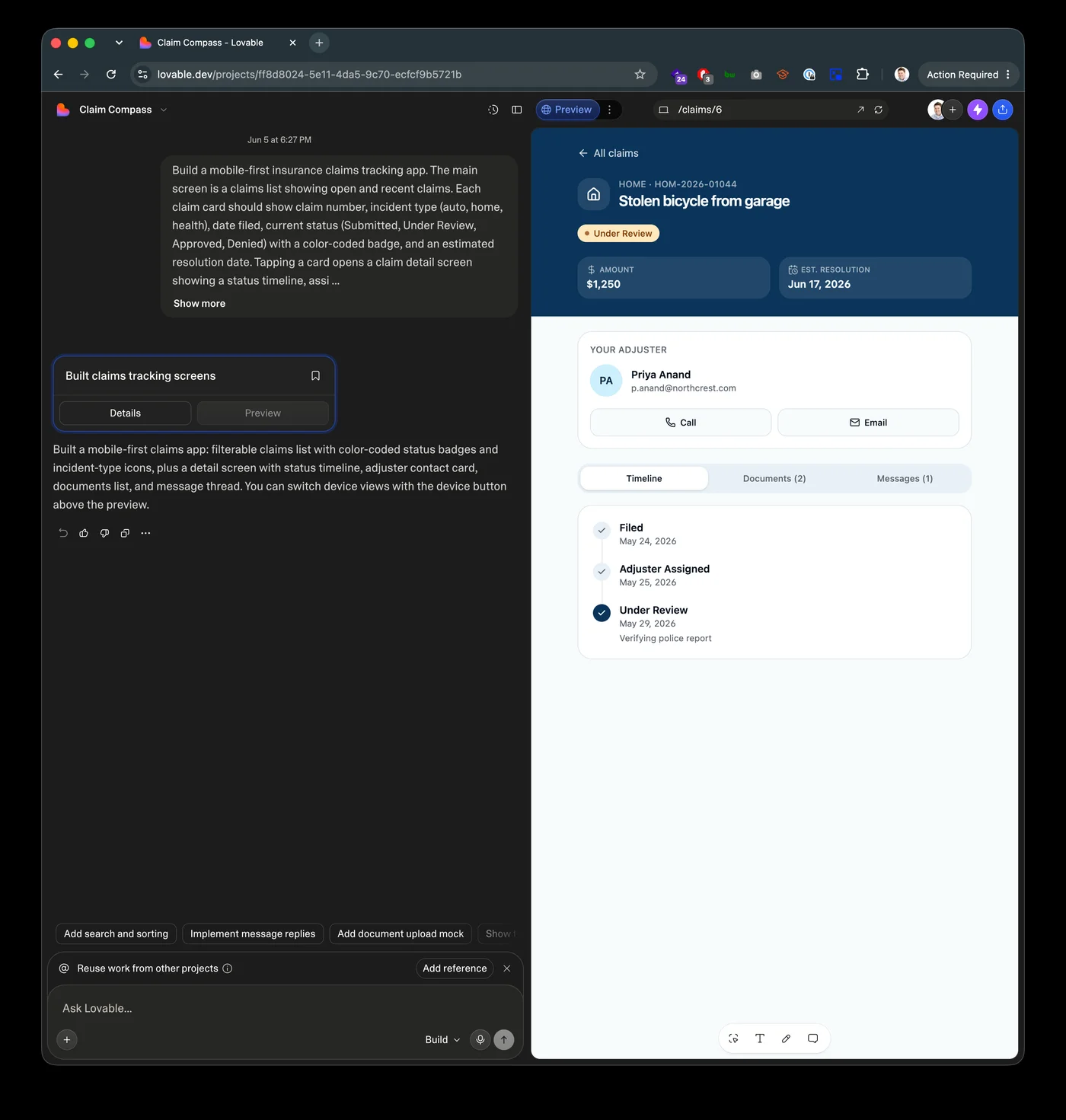Open a new browser tab
The height and width of the screenshot is (1120, 1066).
pyautogui.click(x=319, y=43)
